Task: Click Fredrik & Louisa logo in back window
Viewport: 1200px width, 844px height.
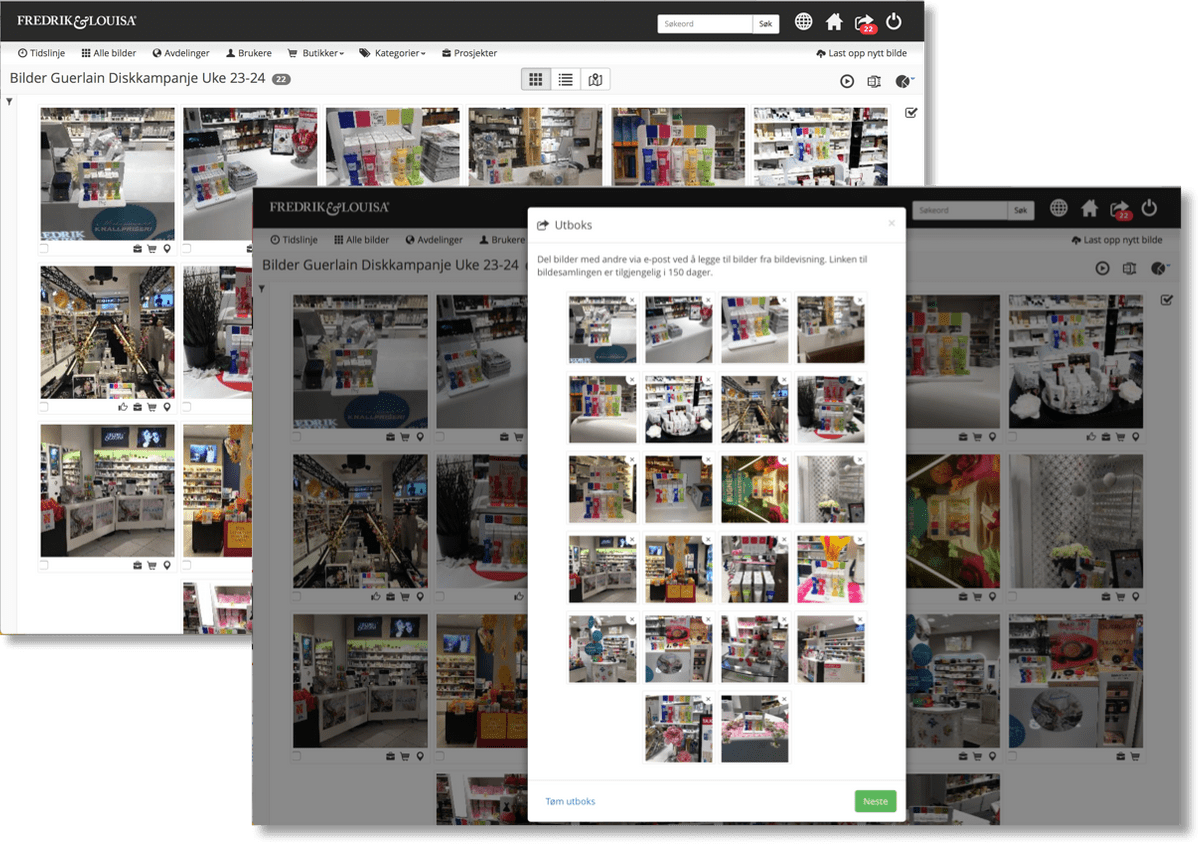Action: coord(76,21)
